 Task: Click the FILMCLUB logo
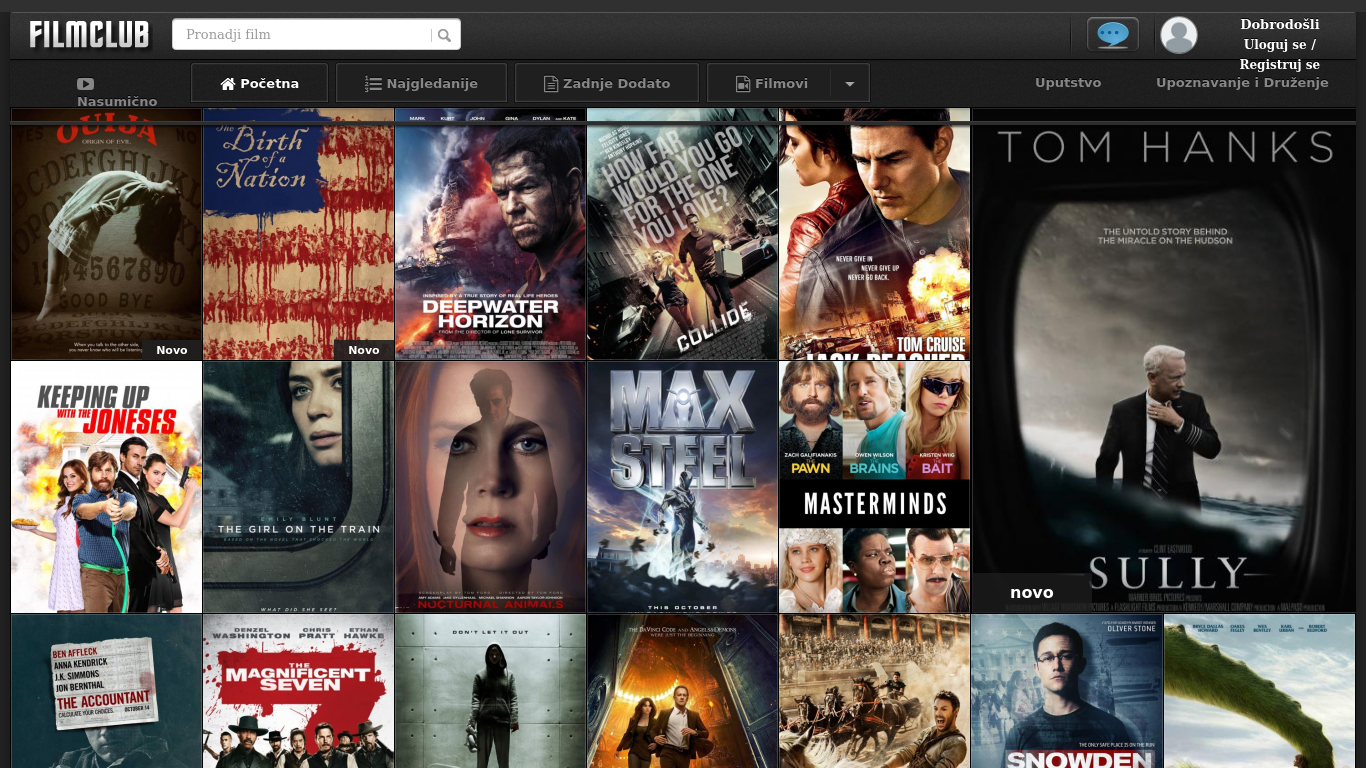pyautogui.click(x=90, y=35)
